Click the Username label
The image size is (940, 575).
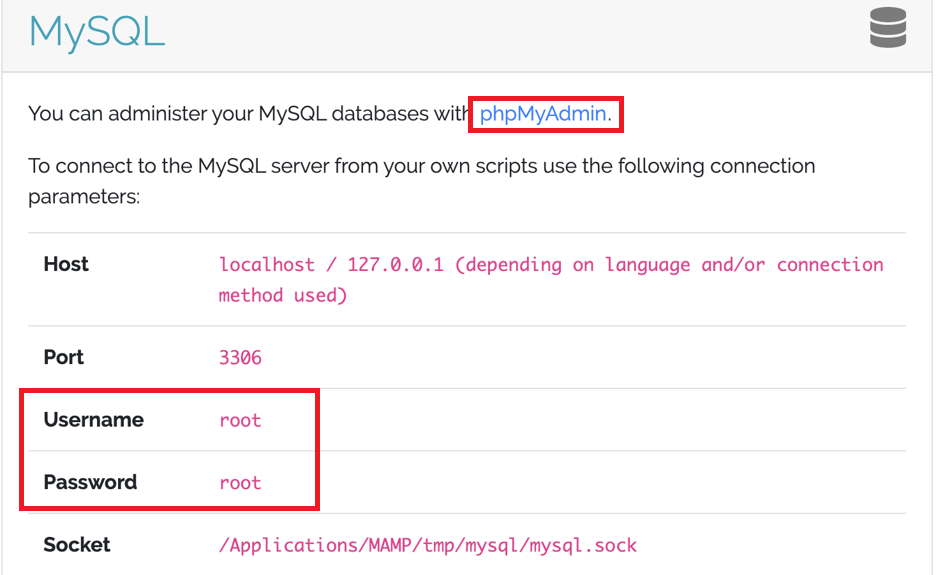coord(94,420)
